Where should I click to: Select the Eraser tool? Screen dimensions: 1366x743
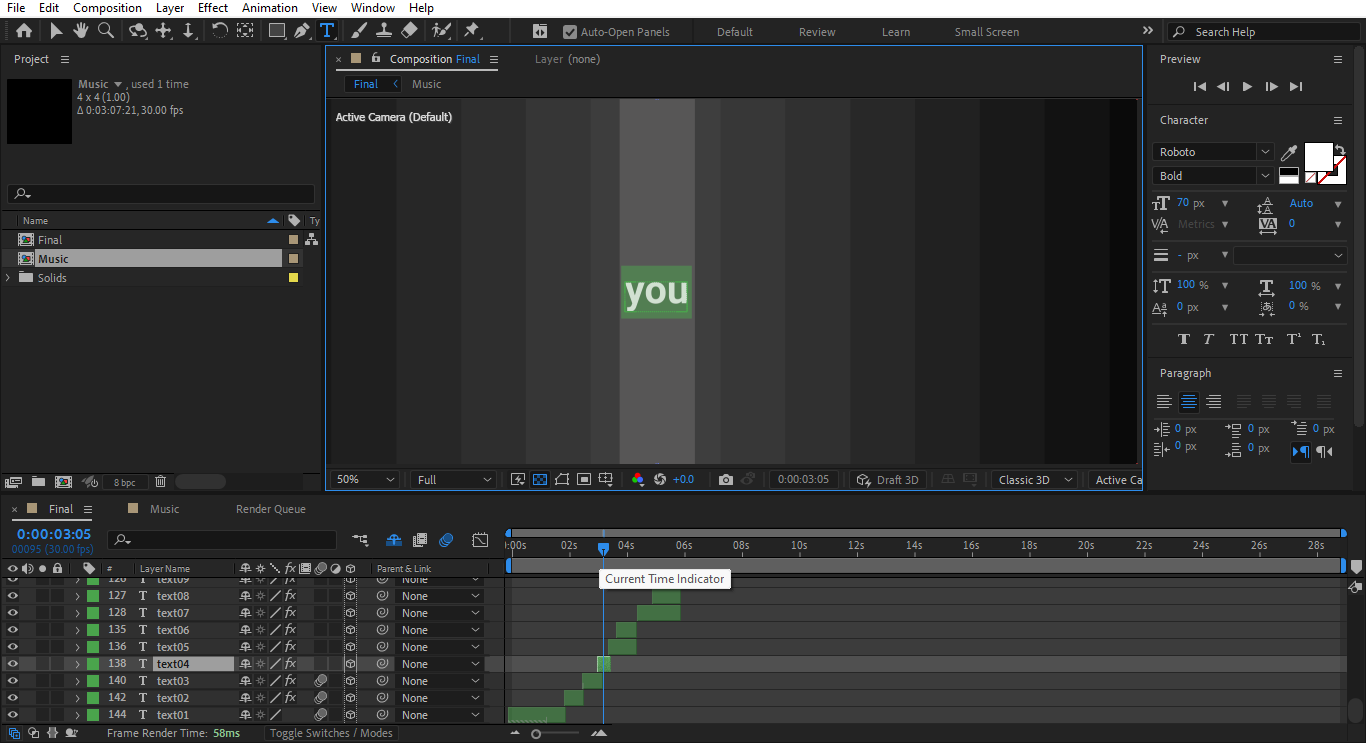point(408,31)
